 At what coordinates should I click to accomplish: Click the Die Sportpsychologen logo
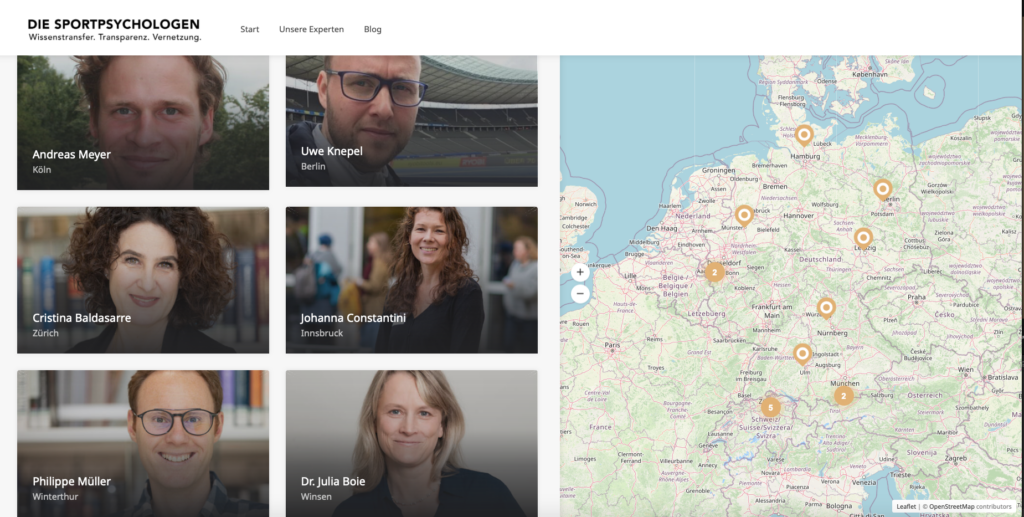(x=114, y=29)
